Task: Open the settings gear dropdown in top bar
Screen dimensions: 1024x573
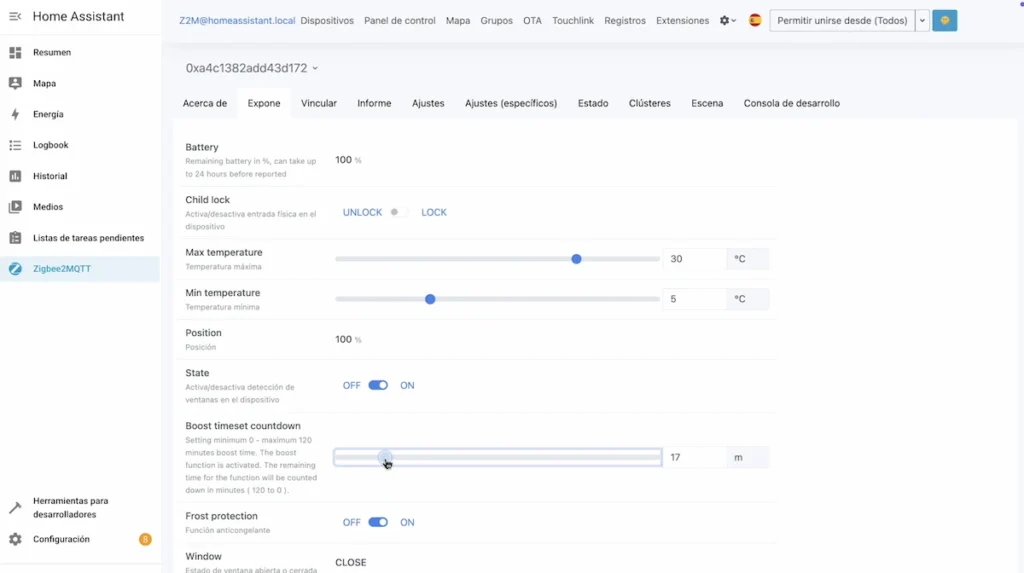Action: tap(728, 20)
